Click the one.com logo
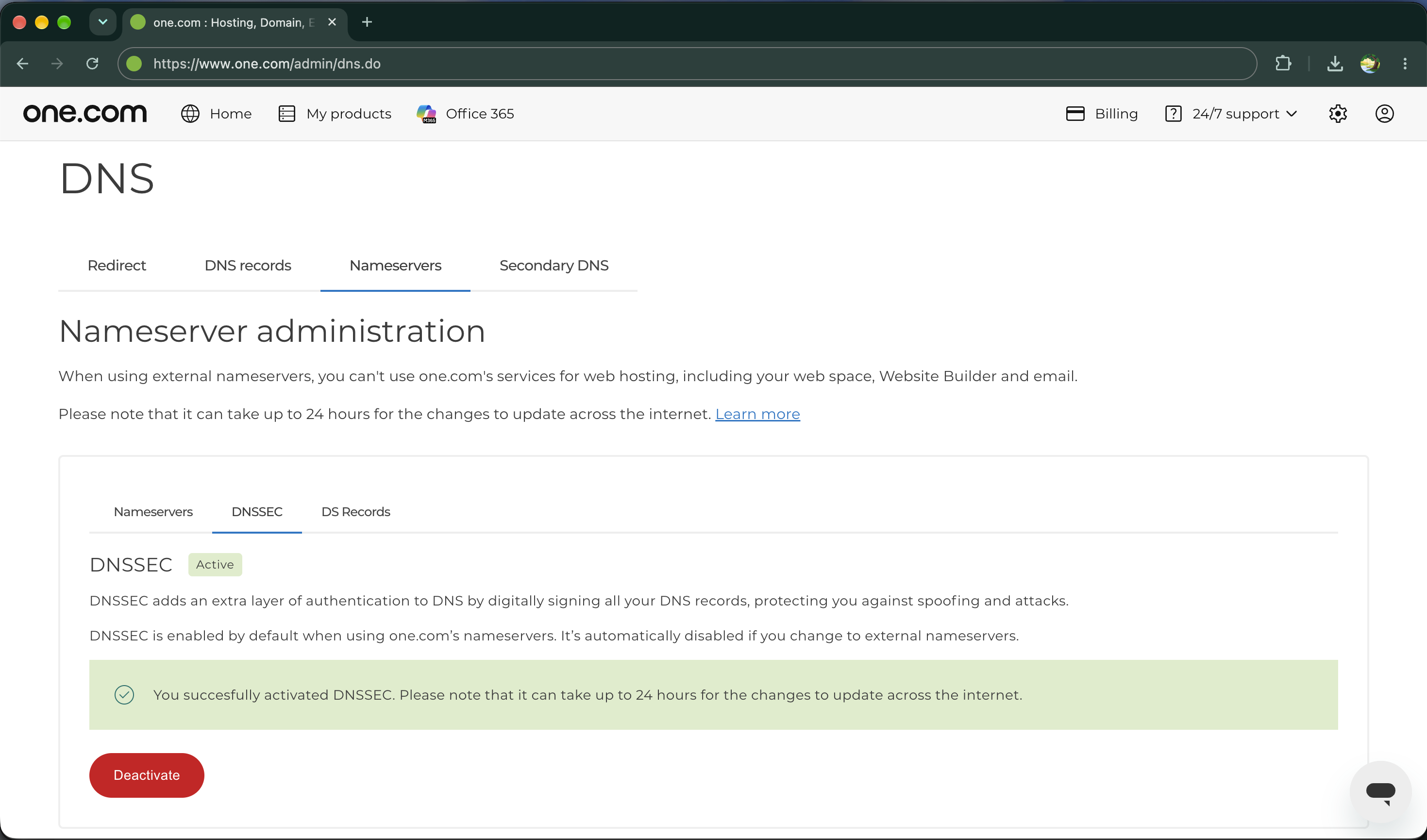Viewport: 1427px width, 840px height. 85,113
